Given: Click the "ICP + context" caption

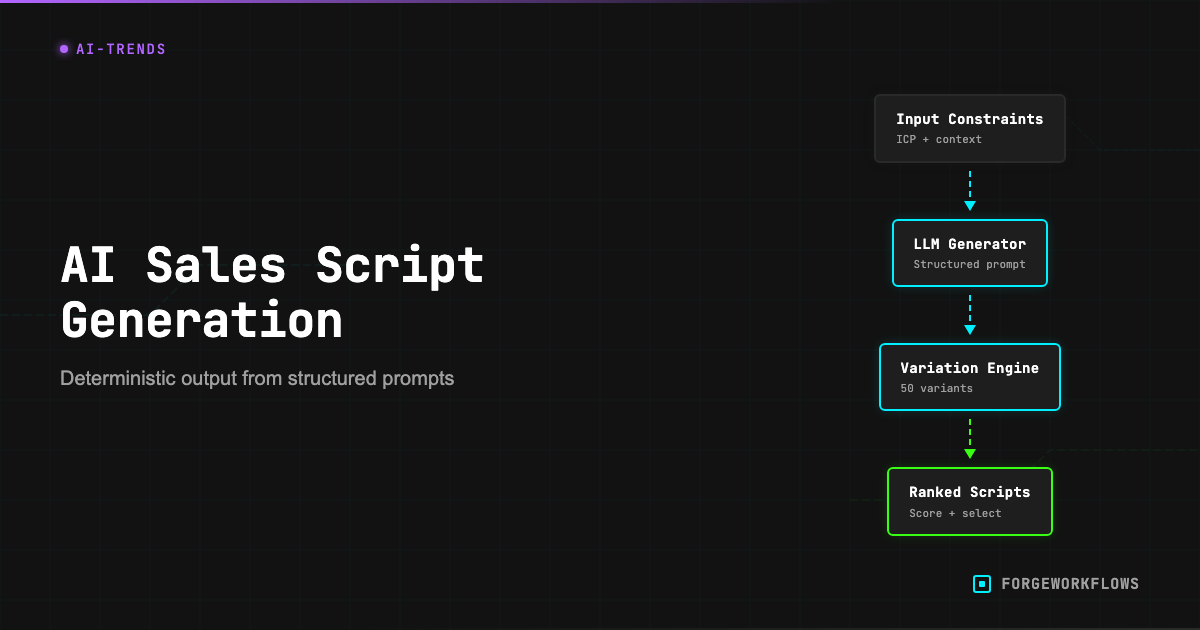Looking at the screenshot, I should tap(939, 139).
